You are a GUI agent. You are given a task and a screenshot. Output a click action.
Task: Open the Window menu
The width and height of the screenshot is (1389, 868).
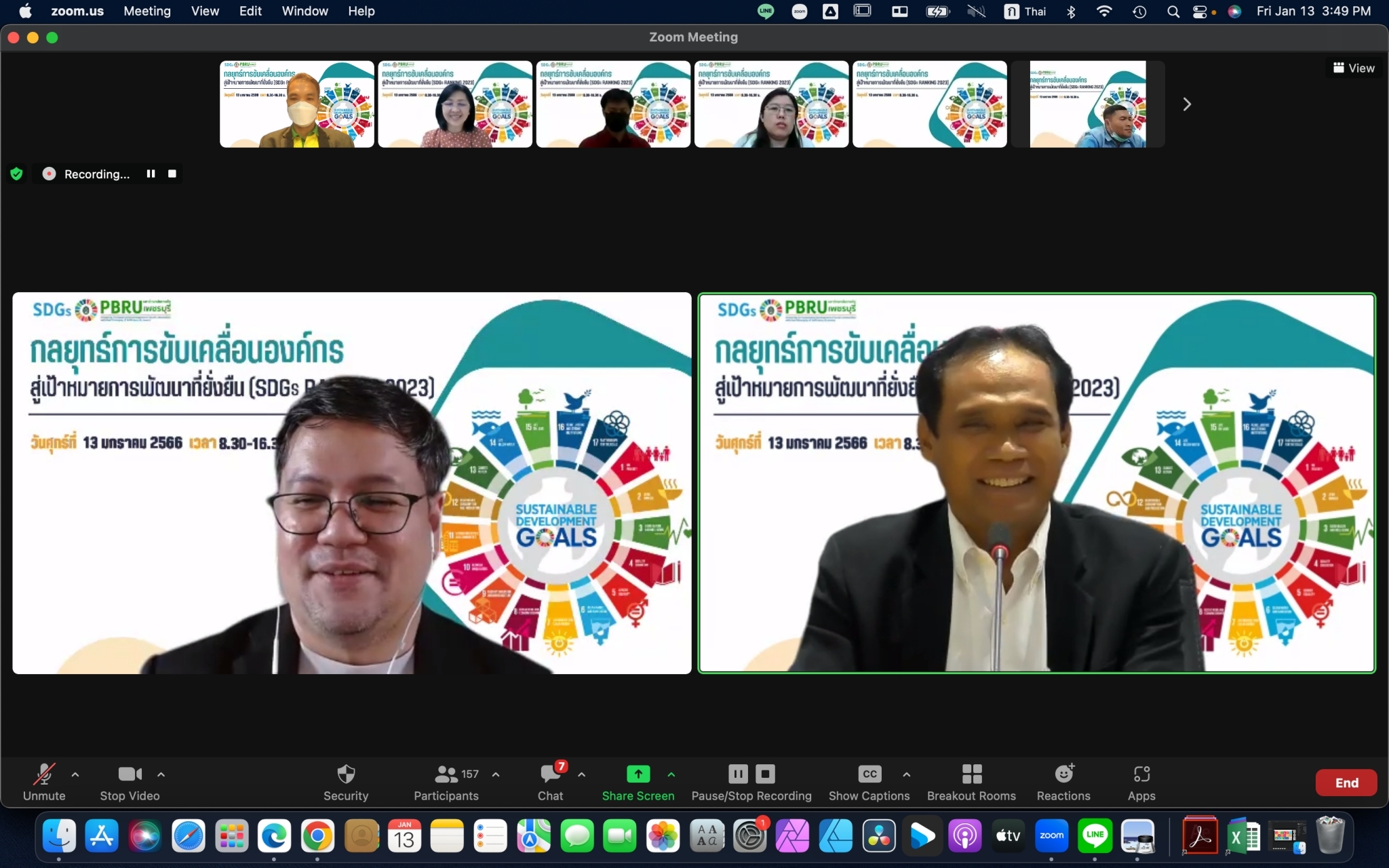(305, 11)
